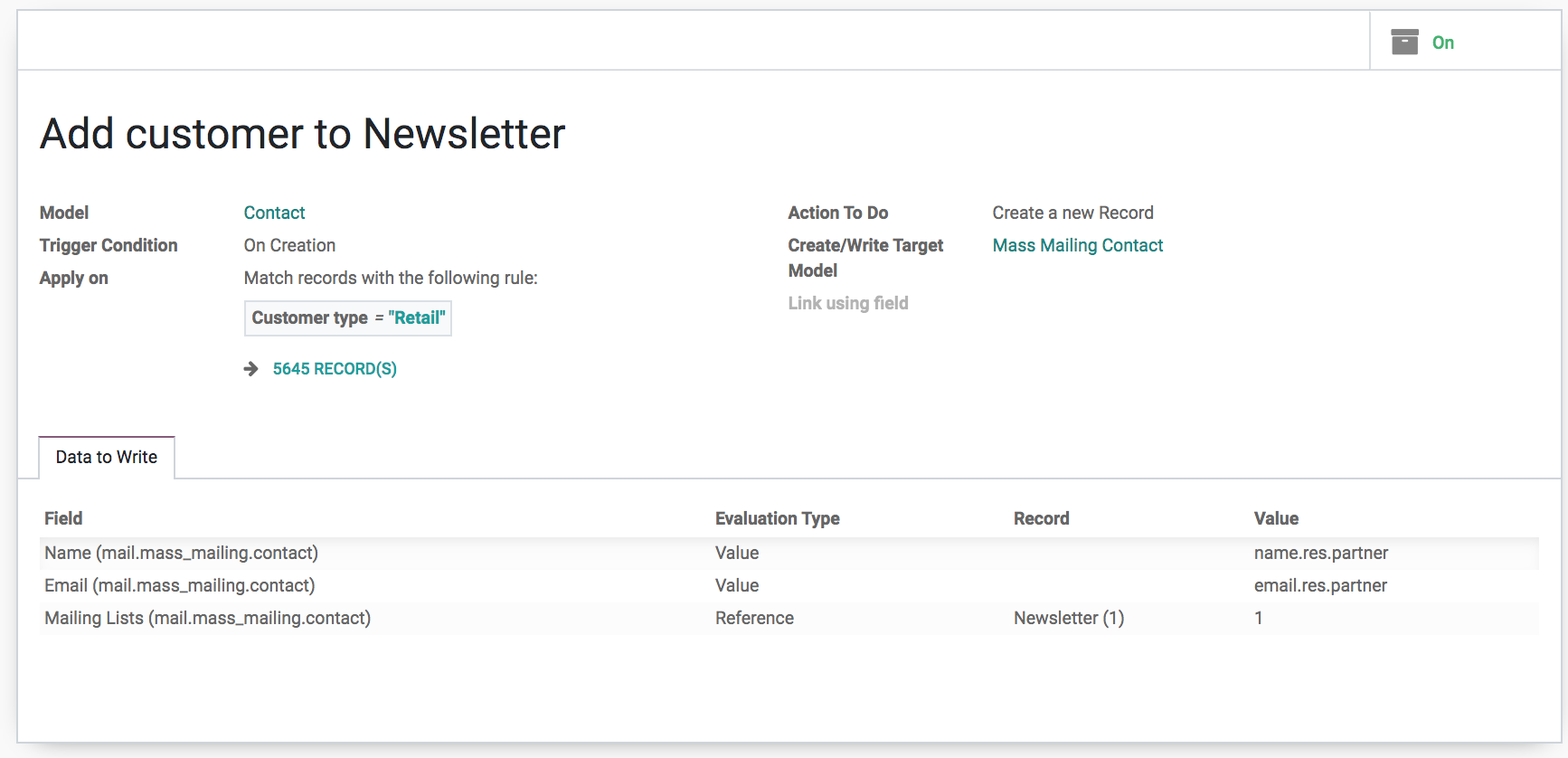
Task: Select the Email mail.mass_mailing.contact row
Action: coord(789,586)
